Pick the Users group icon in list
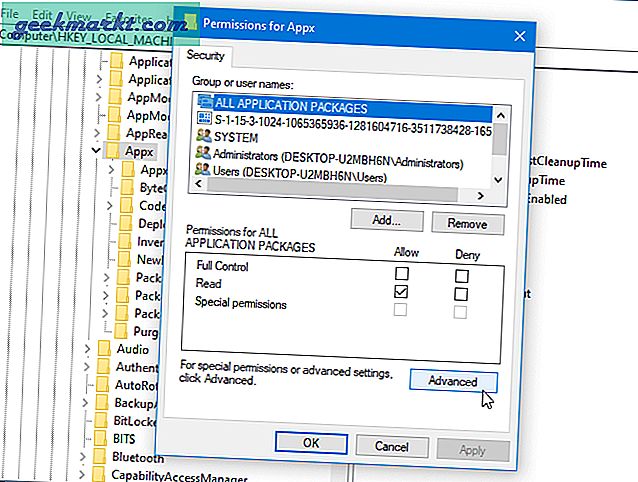 [x=204, y=178]
